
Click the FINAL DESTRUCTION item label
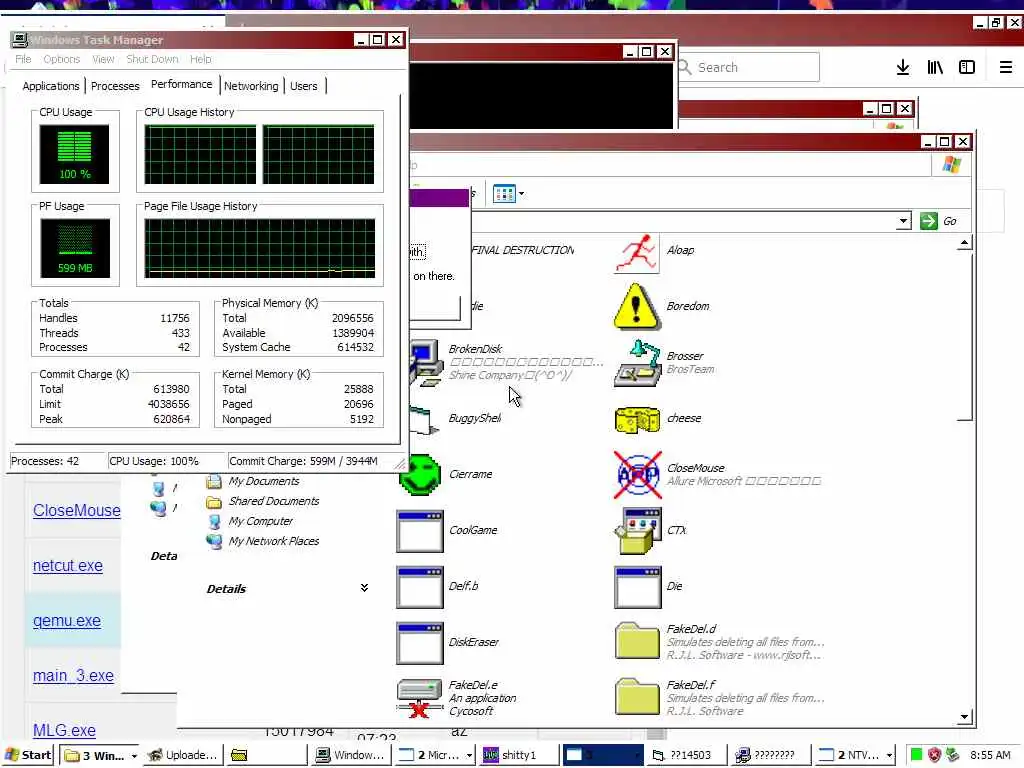point(522,251)
